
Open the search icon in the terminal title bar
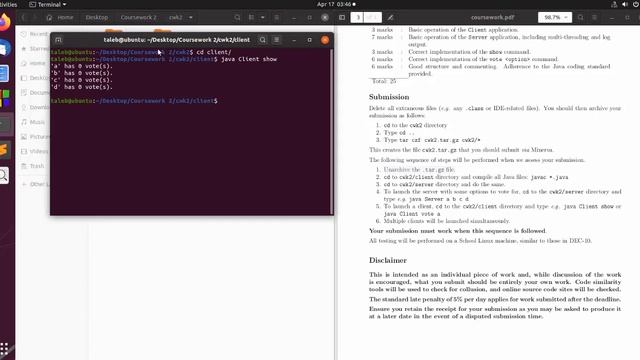(x=262, y=40)
